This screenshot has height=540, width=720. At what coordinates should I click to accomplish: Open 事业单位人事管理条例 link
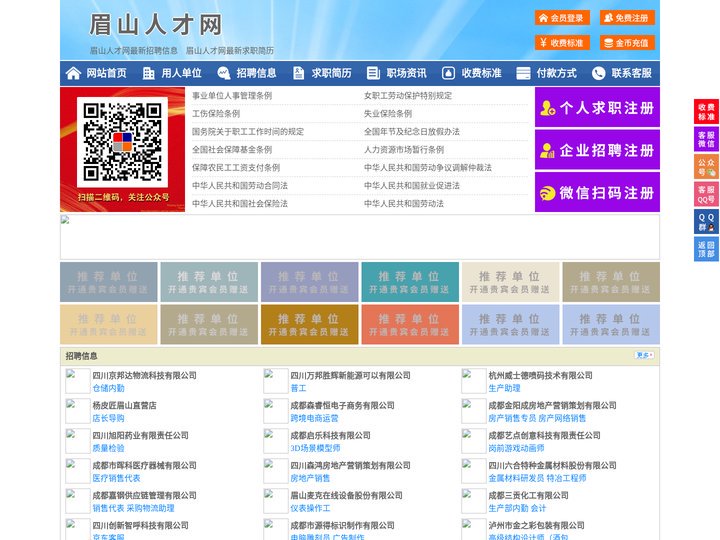coord(232,96)
